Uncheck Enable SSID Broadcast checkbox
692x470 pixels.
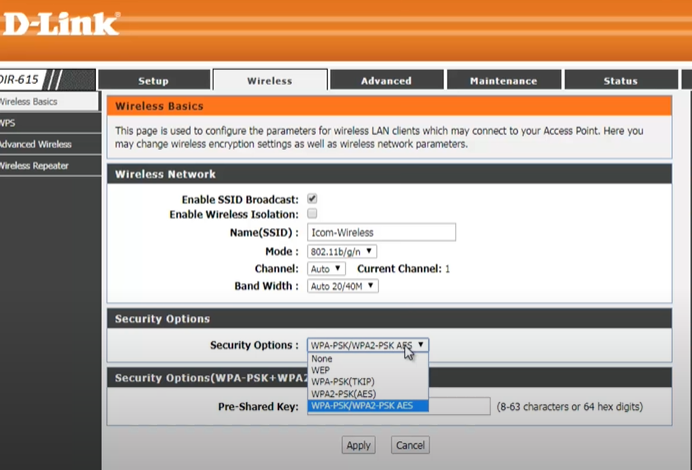tap(312, 199)
